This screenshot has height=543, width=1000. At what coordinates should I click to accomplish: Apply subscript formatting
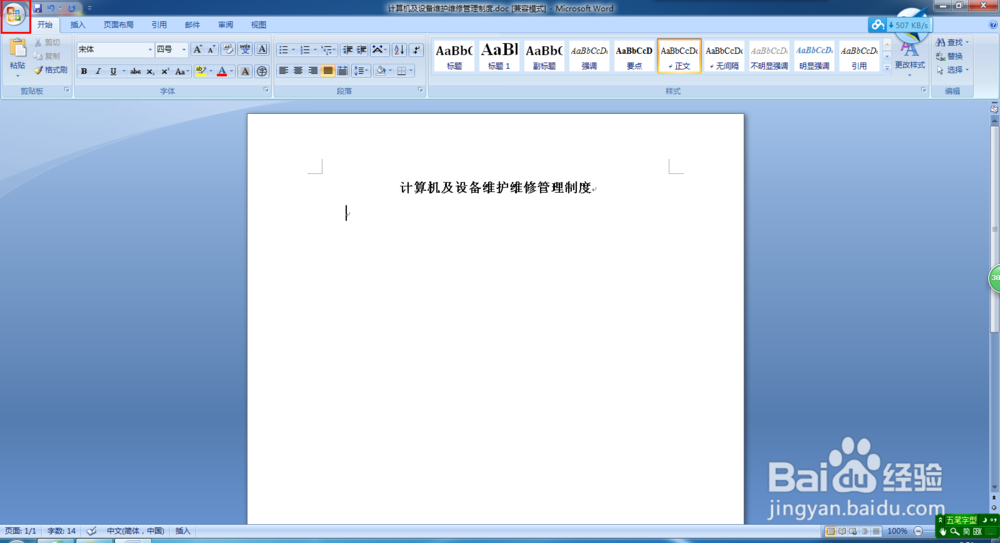point(150,71)
